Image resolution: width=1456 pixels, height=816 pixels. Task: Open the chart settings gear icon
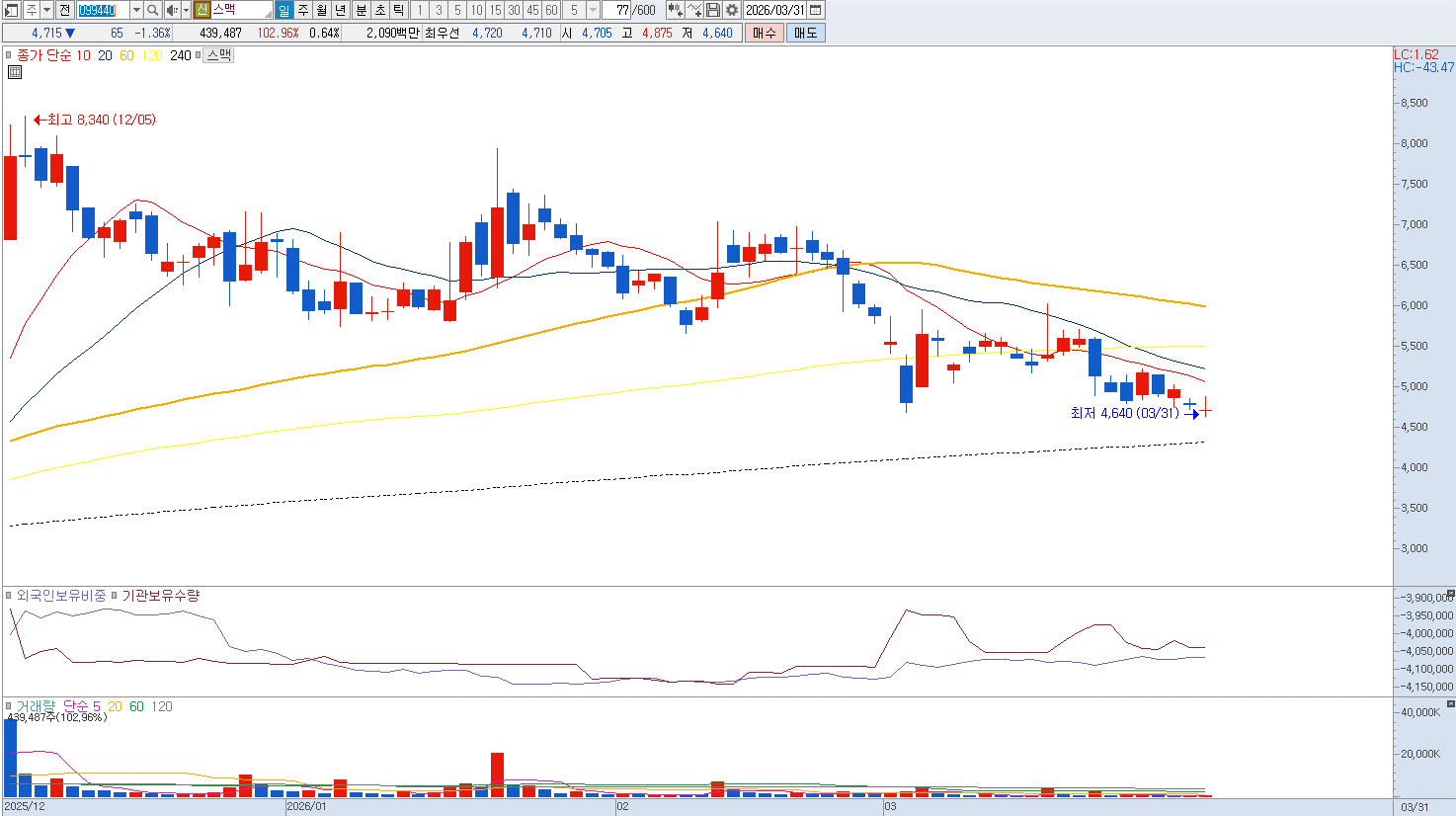tap(732, 10)
